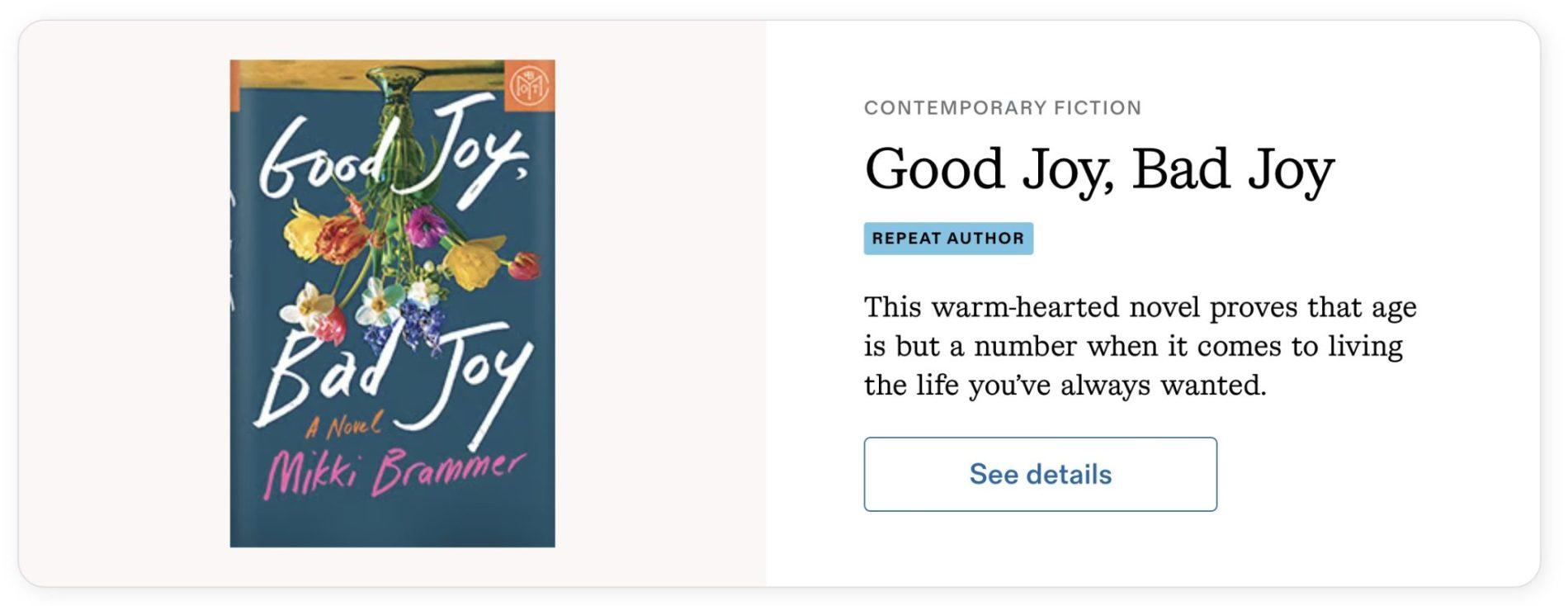Click the Good Joy, Bad Joy title heading
Viewport: 1568px width, 606px height.
[1098, 169]
